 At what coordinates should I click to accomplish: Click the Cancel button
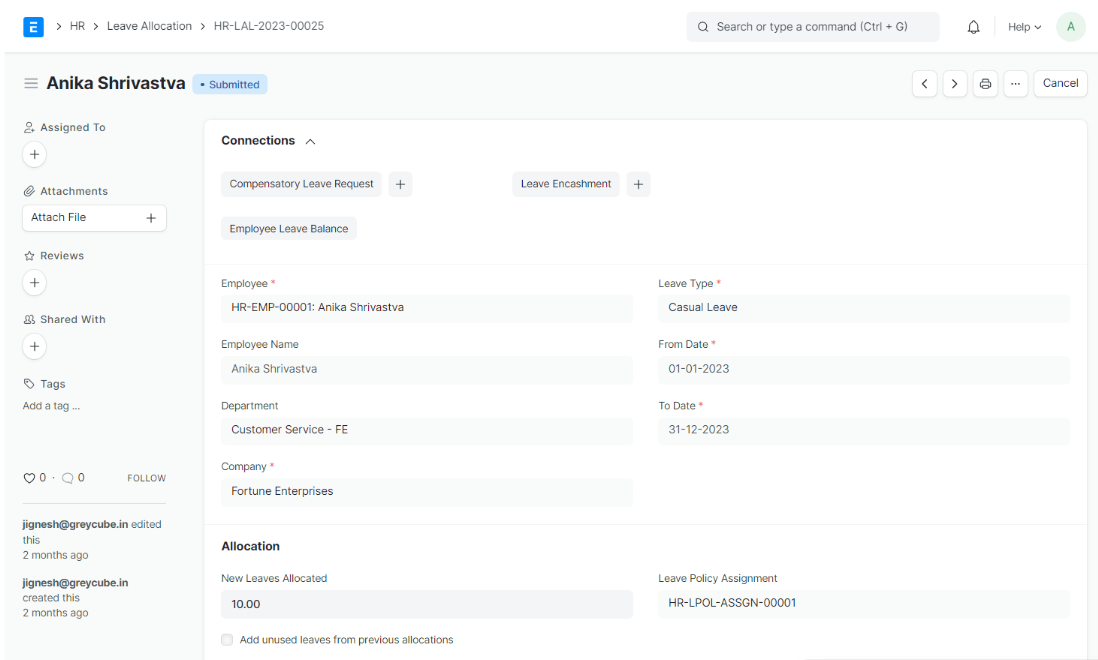pyautogui.click(x=1060, y=84)
